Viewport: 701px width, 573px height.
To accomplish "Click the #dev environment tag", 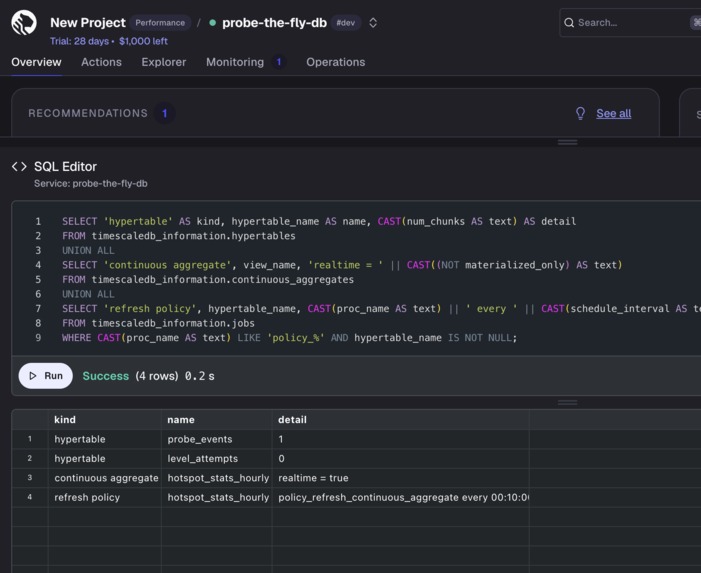I will click(346, 23).
